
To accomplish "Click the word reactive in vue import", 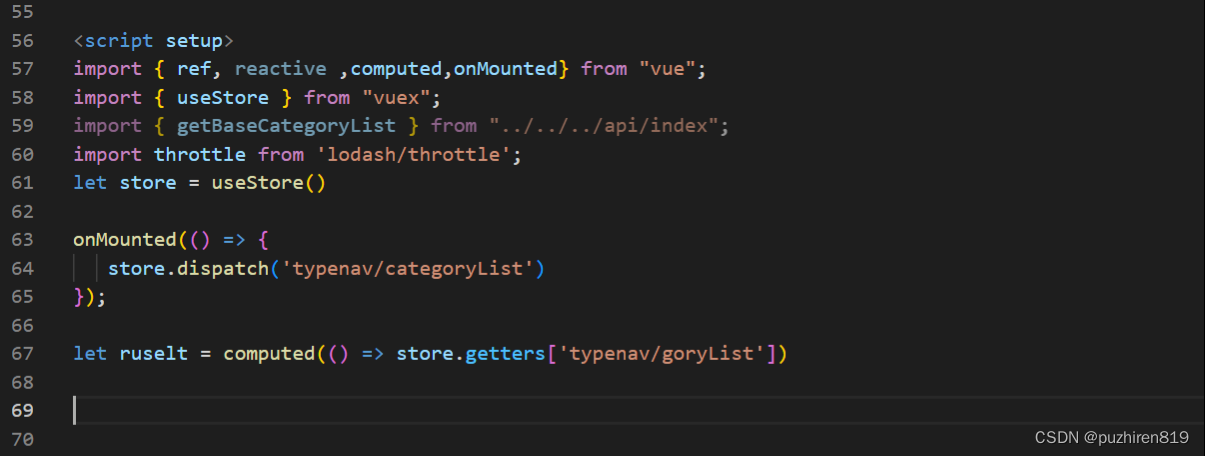I will click(x=280, y=69).
